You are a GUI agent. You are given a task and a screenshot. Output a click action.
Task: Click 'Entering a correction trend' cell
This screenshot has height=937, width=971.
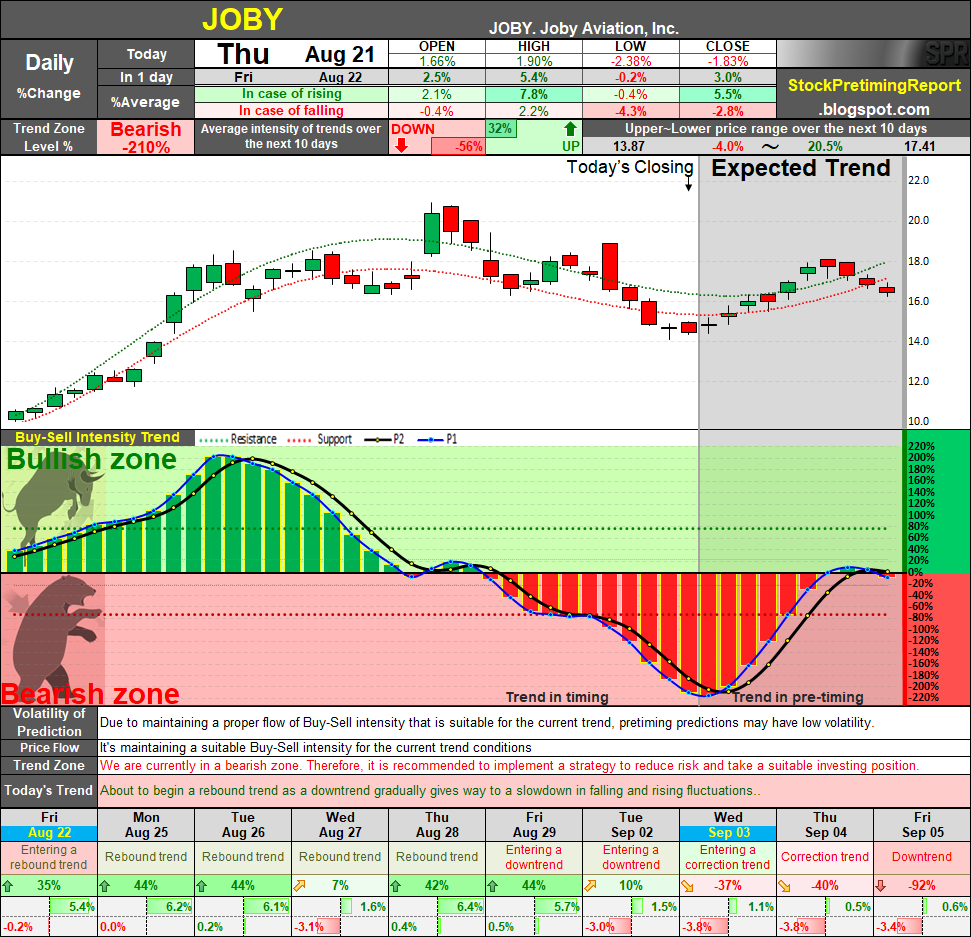click(728, 857)
